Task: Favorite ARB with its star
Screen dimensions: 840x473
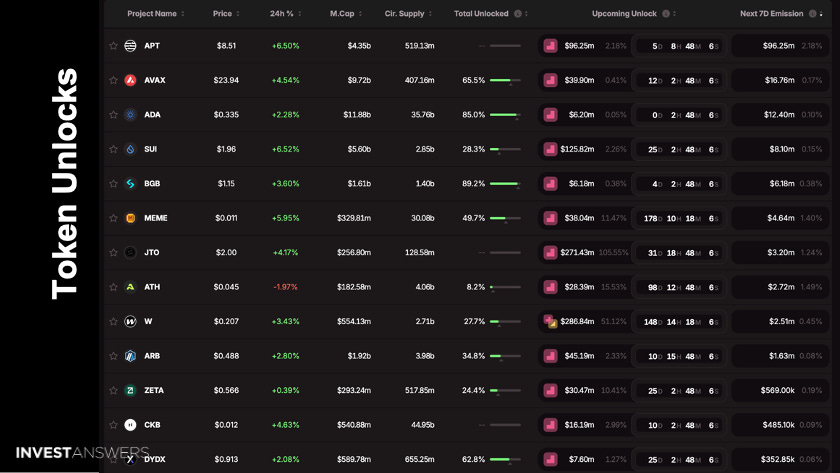Action: coord(113,356)
